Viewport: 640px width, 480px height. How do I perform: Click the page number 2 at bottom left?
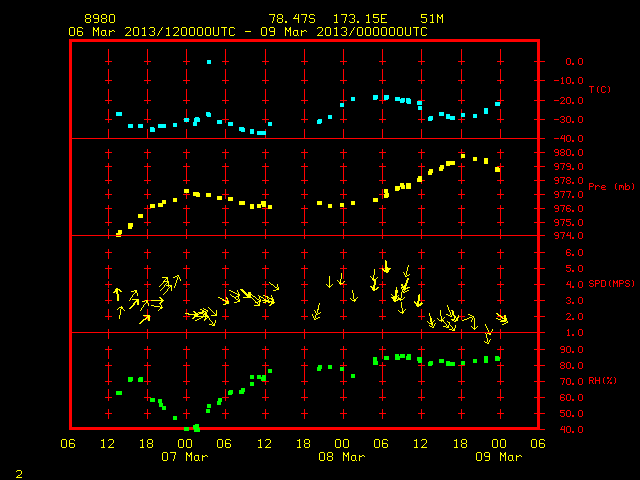pos(19,474)
